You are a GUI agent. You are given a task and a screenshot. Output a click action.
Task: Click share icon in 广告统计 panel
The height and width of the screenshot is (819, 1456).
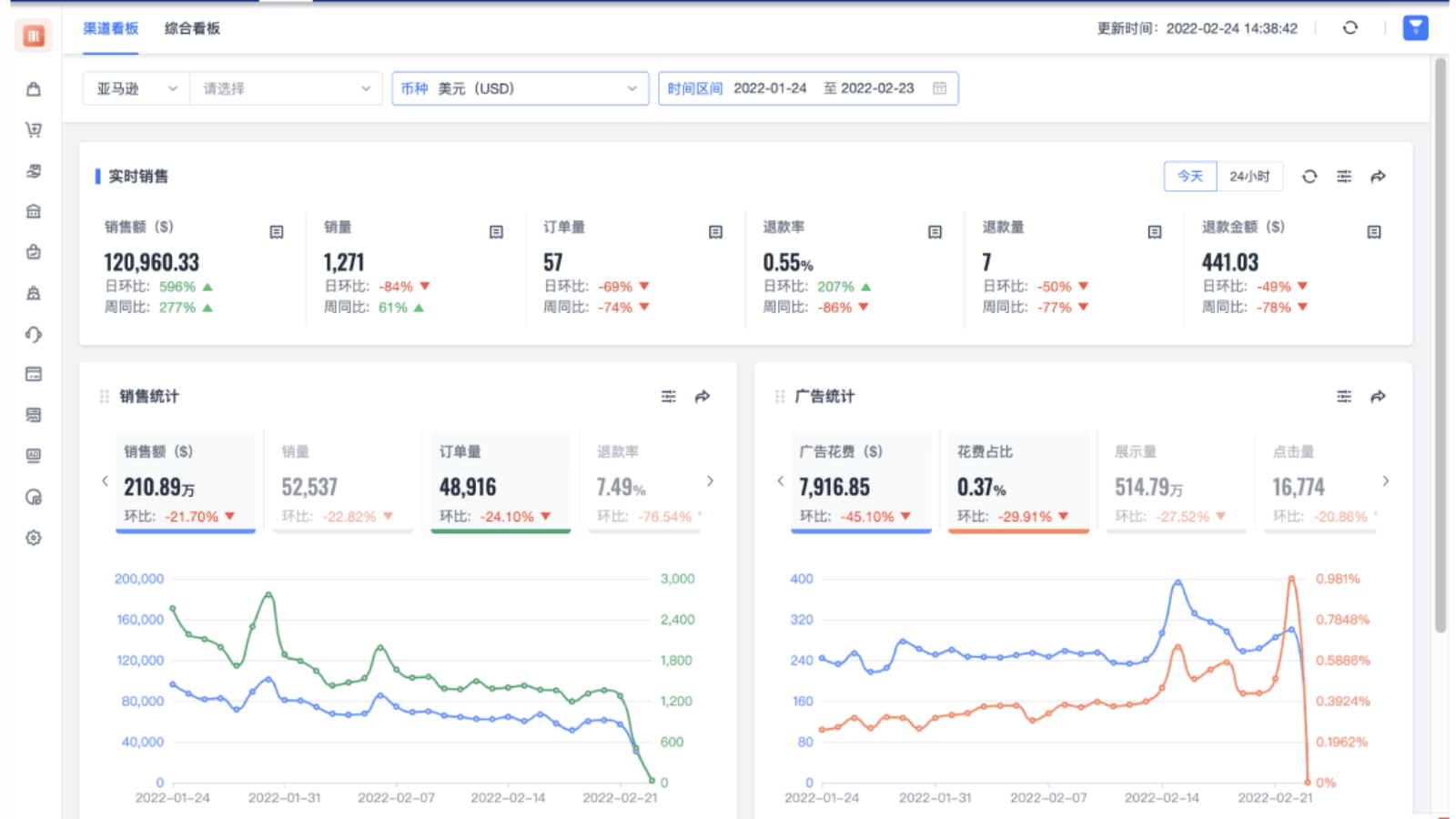pyautogui.click(x=1378, y=397)
